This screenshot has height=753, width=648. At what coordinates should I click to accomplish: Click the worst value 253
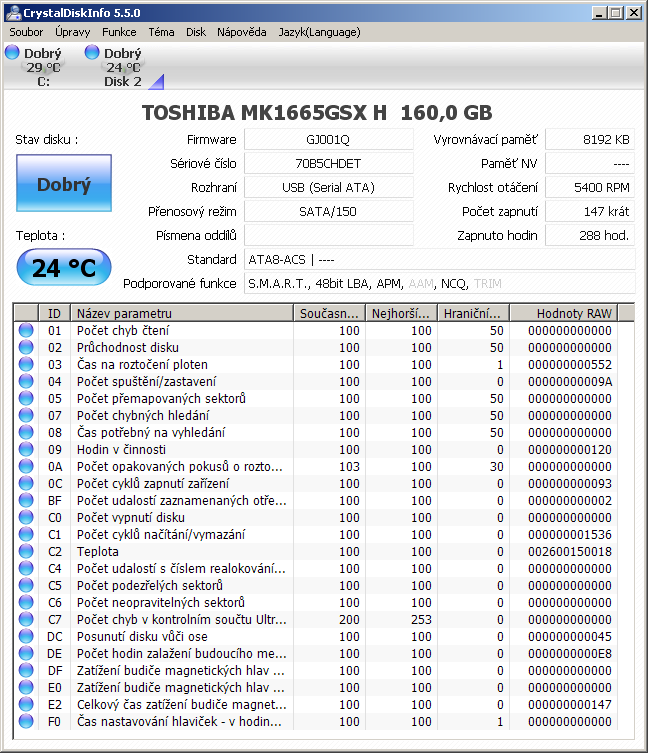[421, 619]
